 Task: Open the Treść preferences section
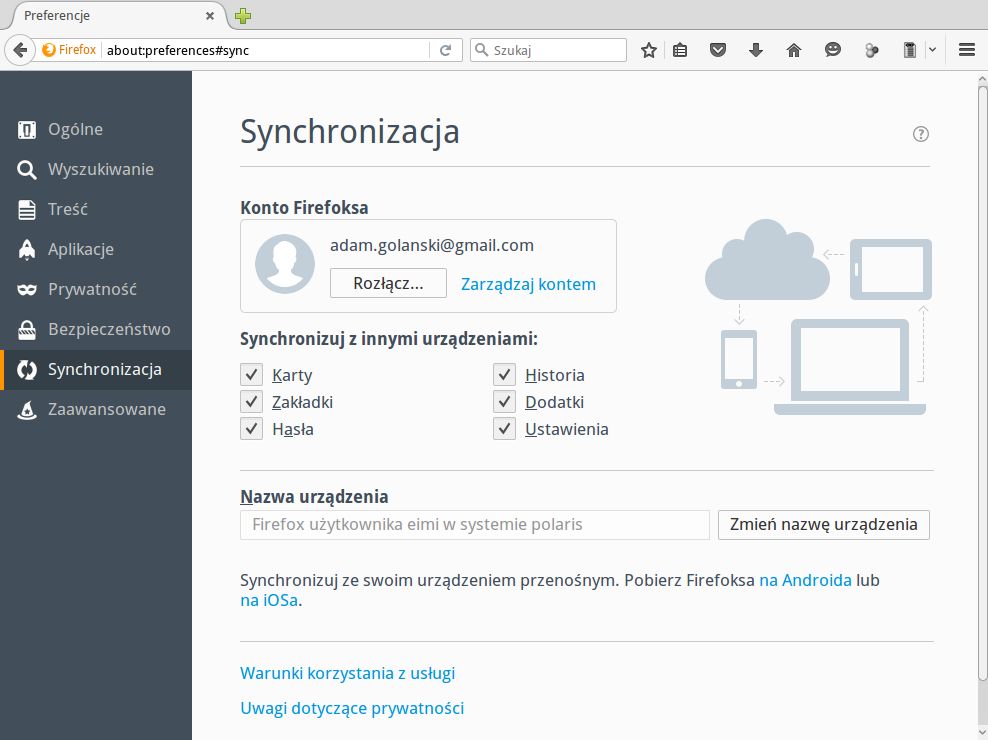pos(96,209)
